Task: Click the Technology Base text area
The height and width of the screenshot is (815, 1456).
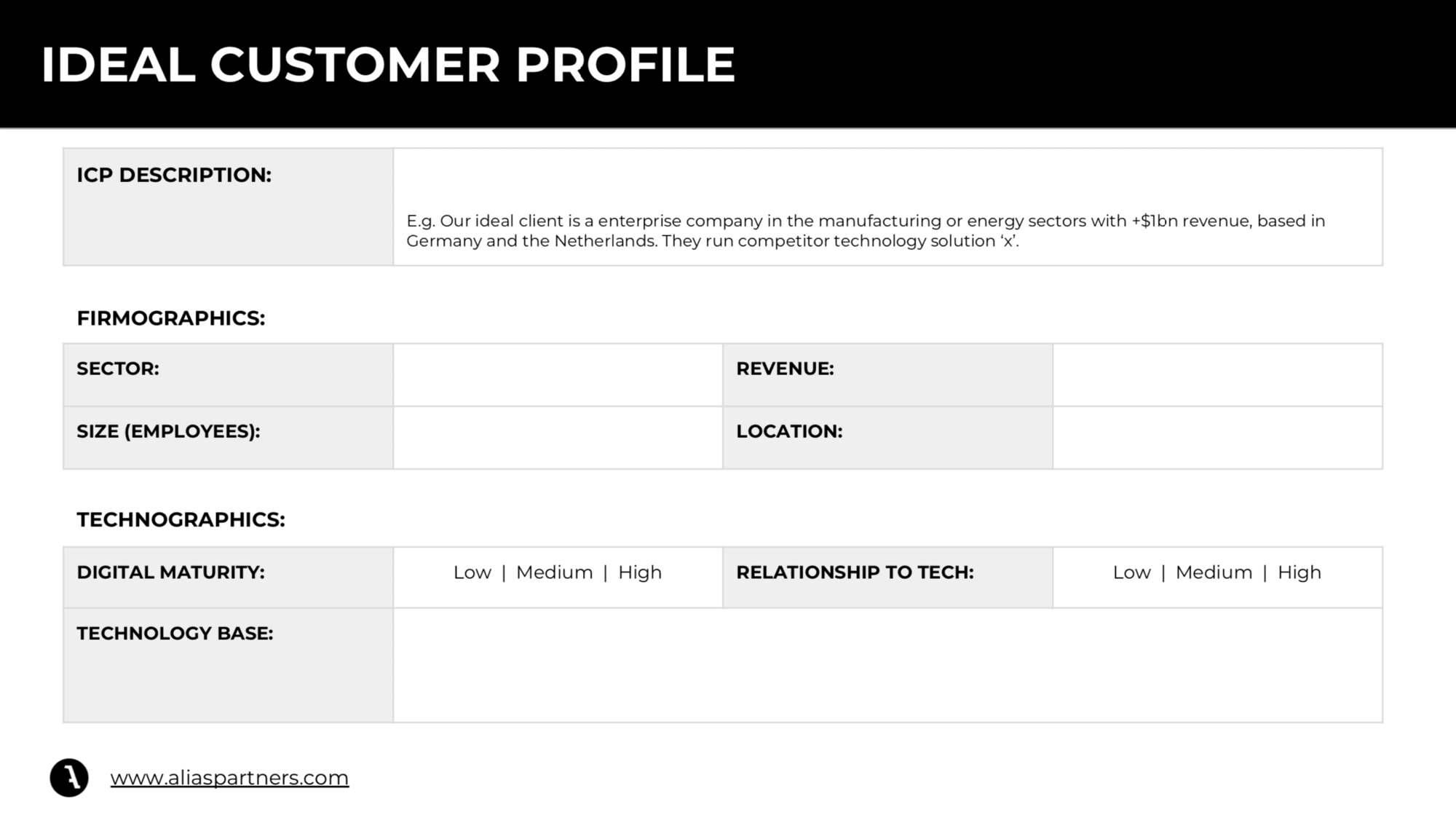Action: pyautogui.click(x=887, y=666)
